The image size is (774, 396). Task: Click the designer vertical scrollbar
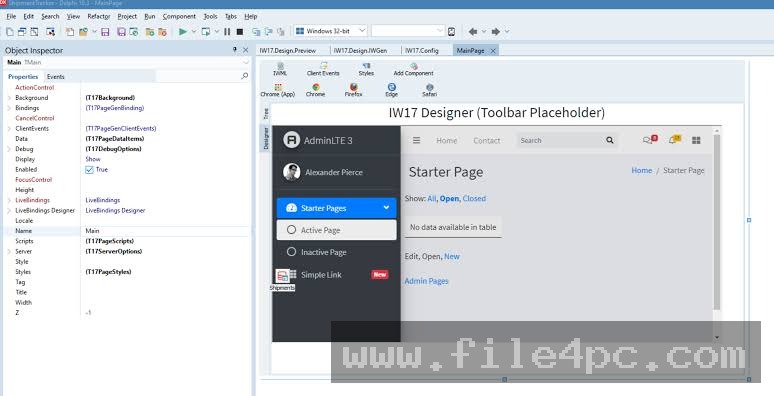point(717,222)
